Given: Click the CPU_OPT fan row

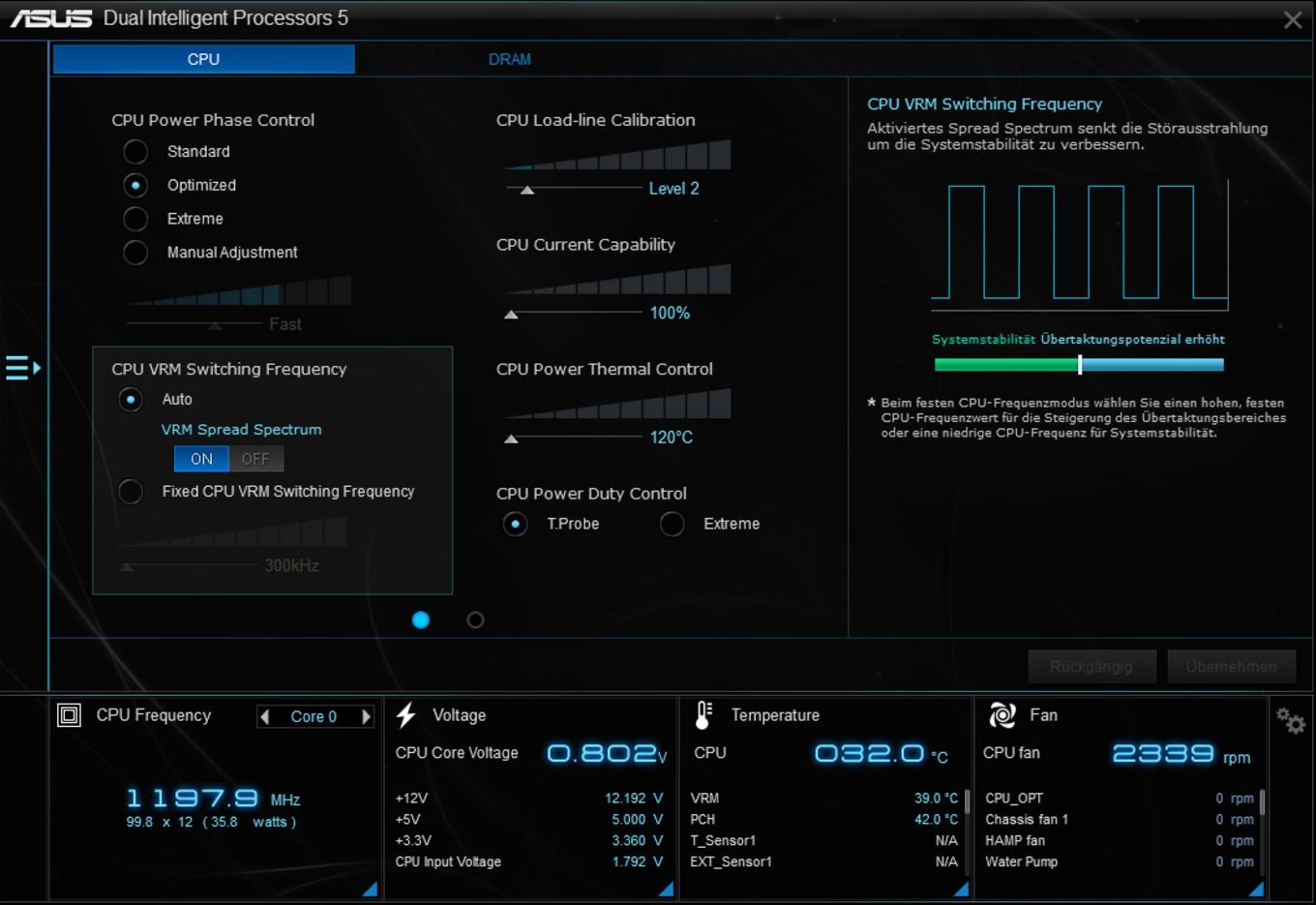Looking at the screenshot, I should [x=1120, y=799].
